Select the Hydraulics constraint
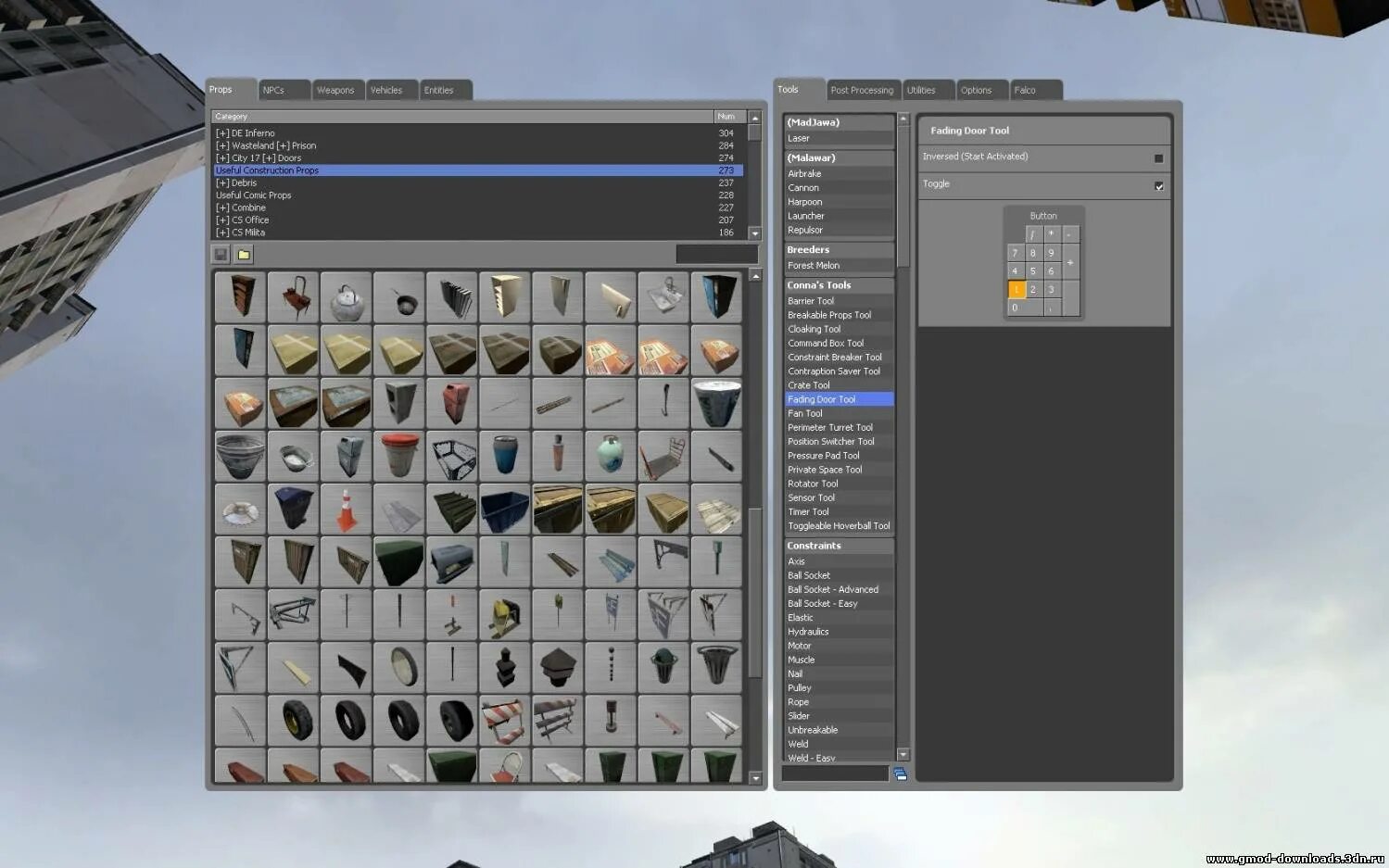Image resolution: width=1389 pixels, height=868 pixels. pyautogui.click(x=839, y=632)
